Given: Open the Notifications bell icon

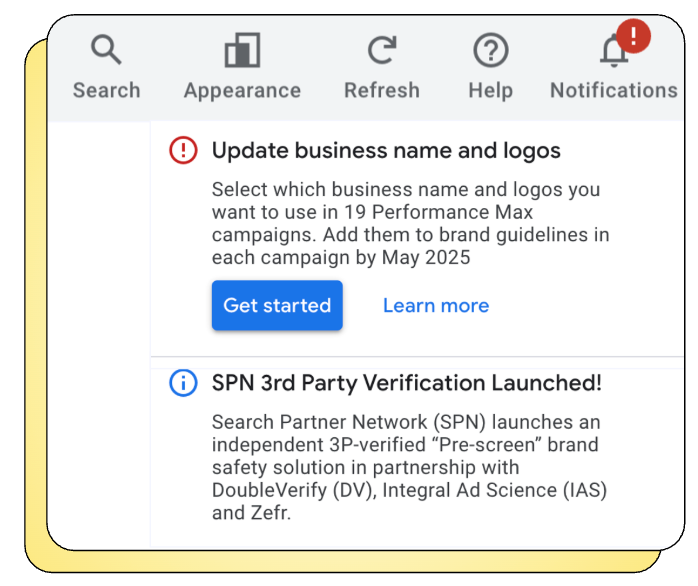Looking at the screenshot, I should tap(613, 52).
